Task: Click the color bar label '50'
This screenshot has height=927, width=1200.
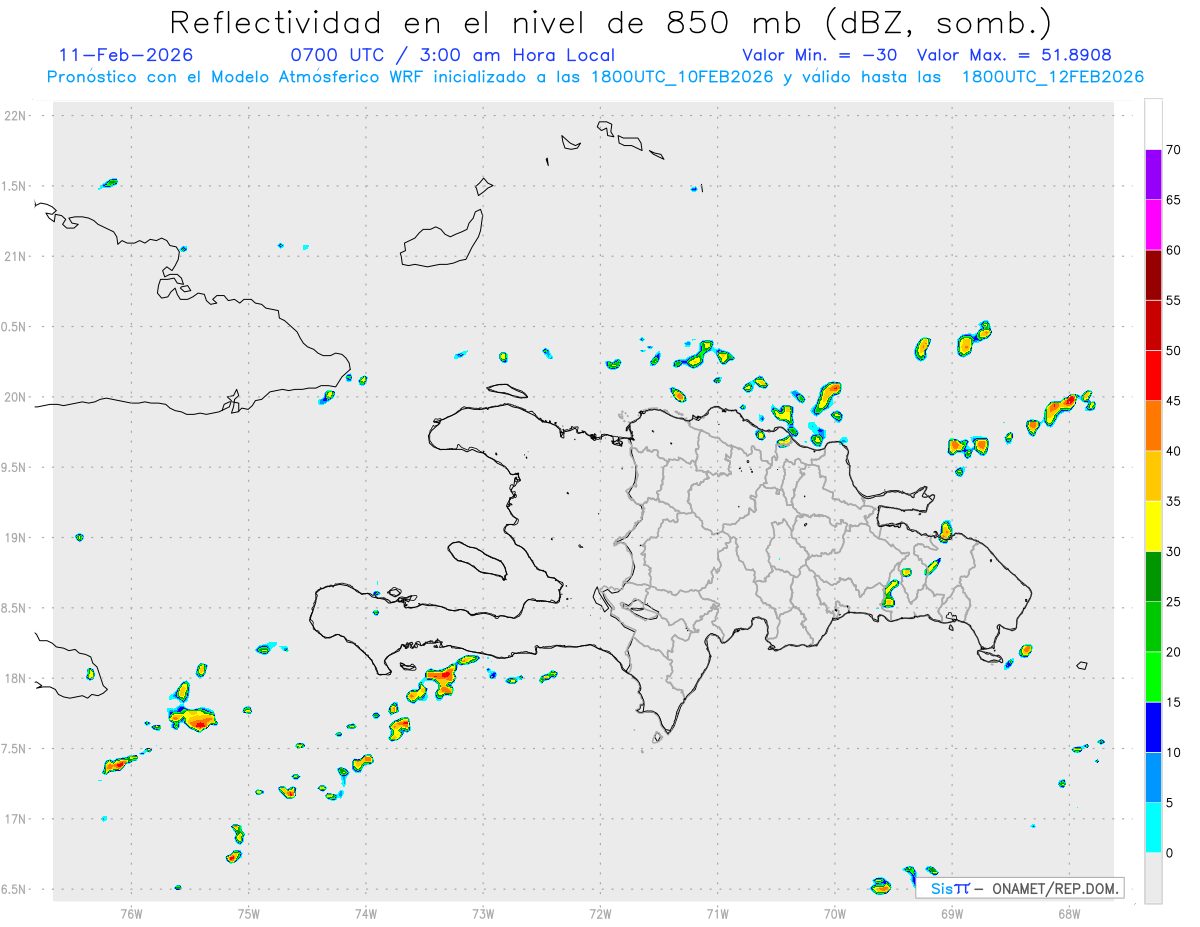Action: pos(1175,350)
